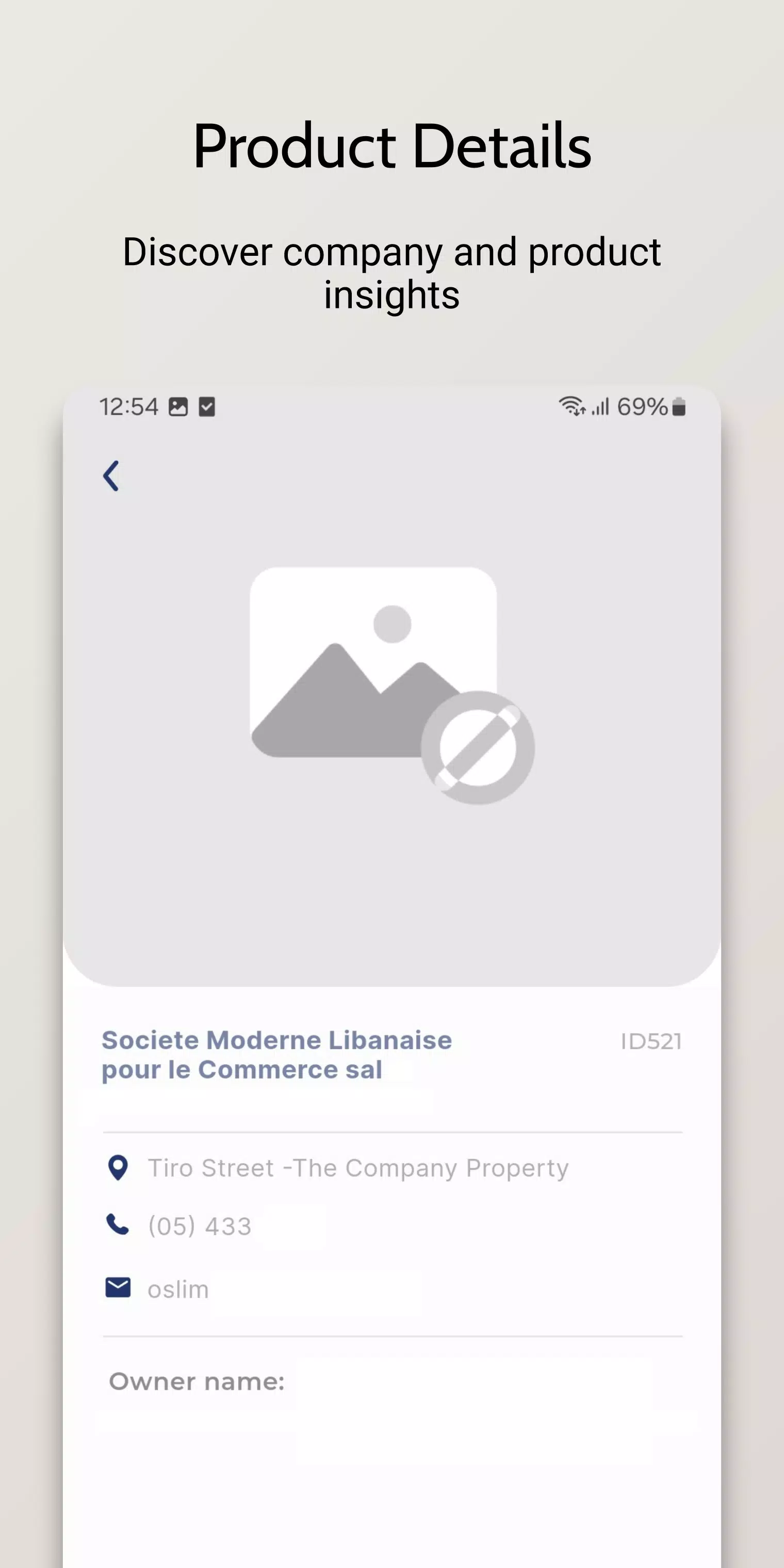Select the company name Societe Moderne Libanaise

point(277,1040)
